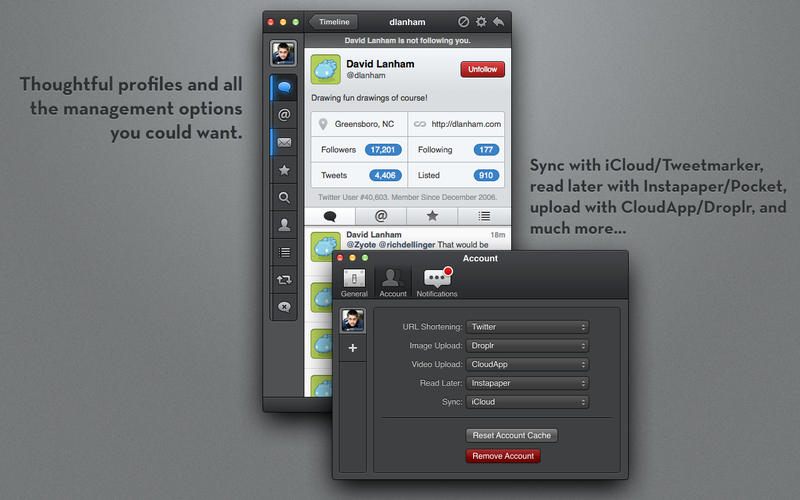Open the General preferences tab

(x=354, y=283)
